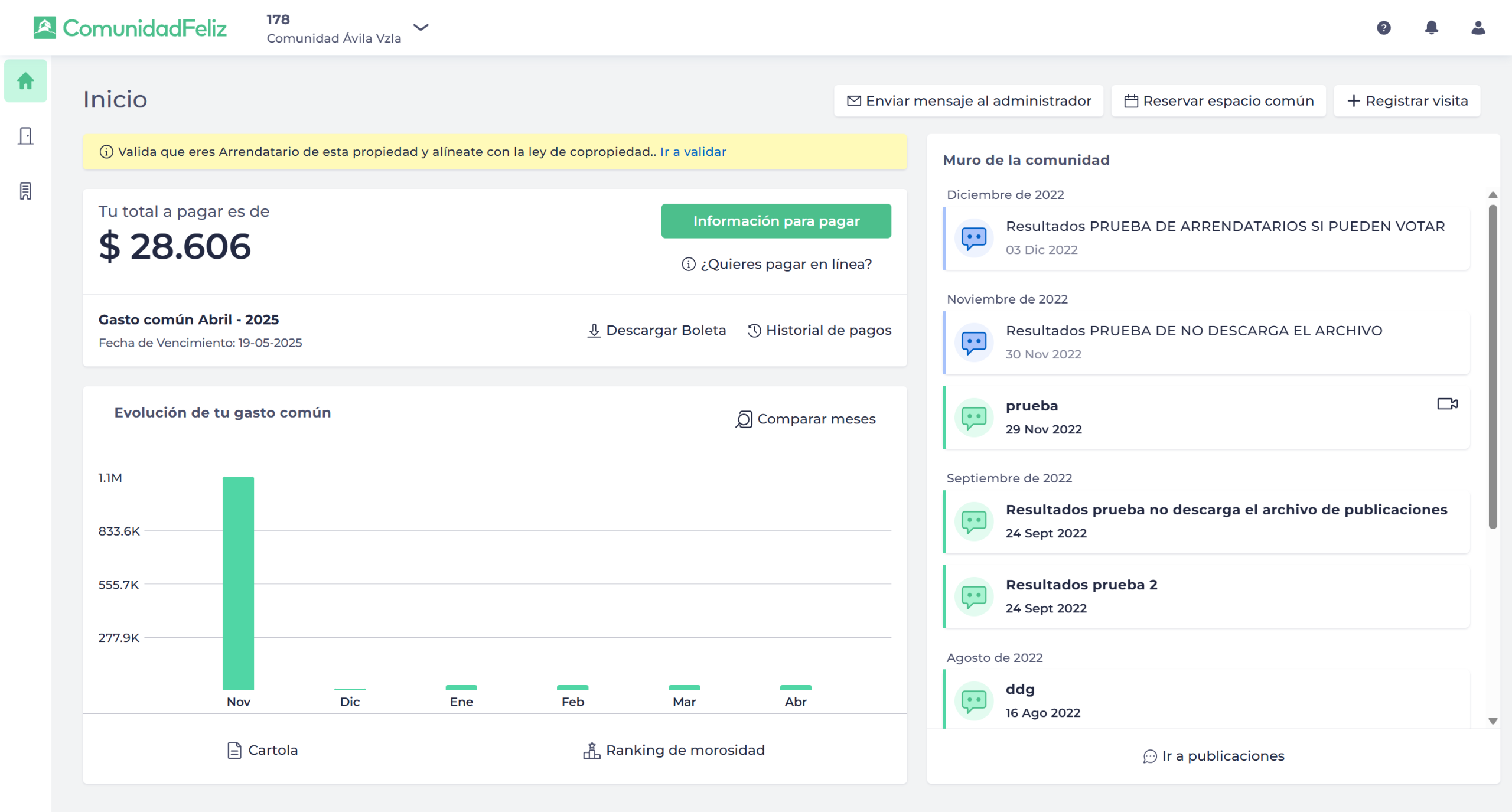The height and width of the screenshot is (812, 1512).
Task: Open Cartola below the chart
Action: click(263, 750)
